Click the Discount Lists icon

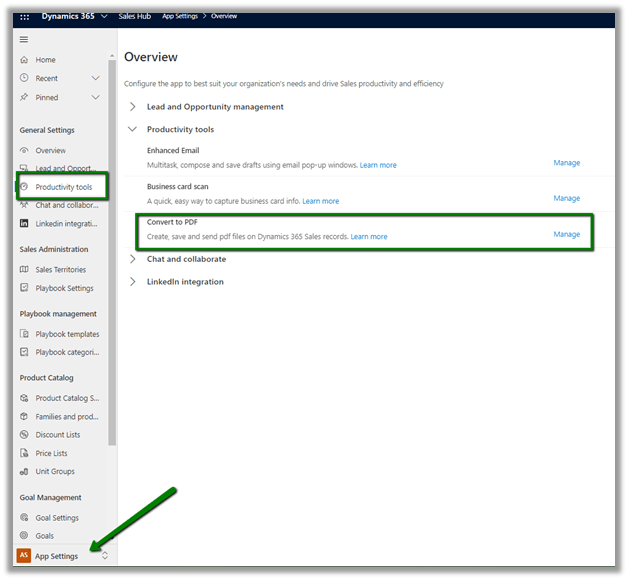point(24,434)
